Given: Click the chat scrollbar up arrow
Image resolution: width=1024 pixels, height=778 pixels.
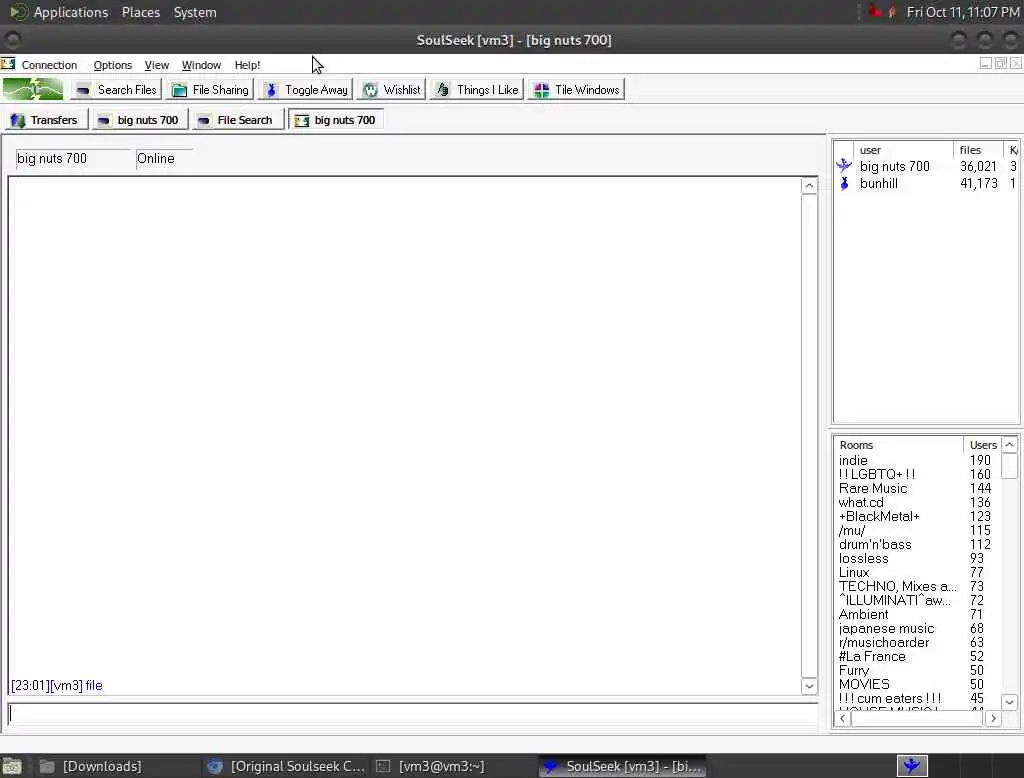Looking at the screenshot, I should pos(809,186).
